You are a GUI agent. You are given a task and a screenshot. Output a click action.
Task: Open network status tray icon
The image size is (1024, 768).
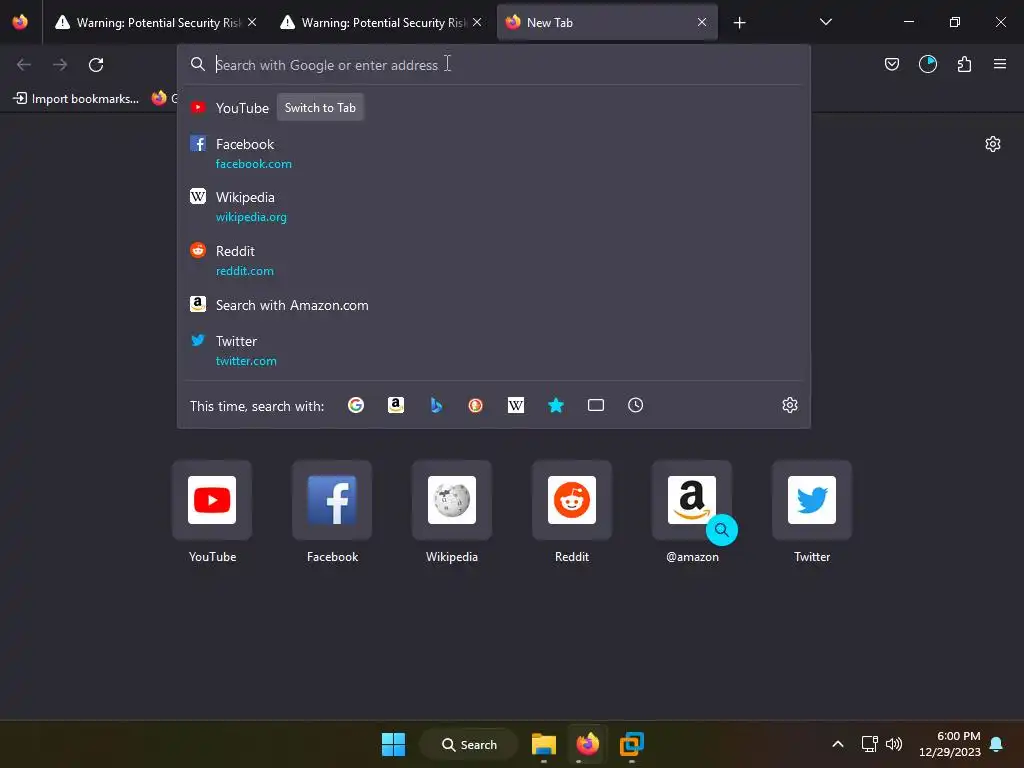pos(869,744)
